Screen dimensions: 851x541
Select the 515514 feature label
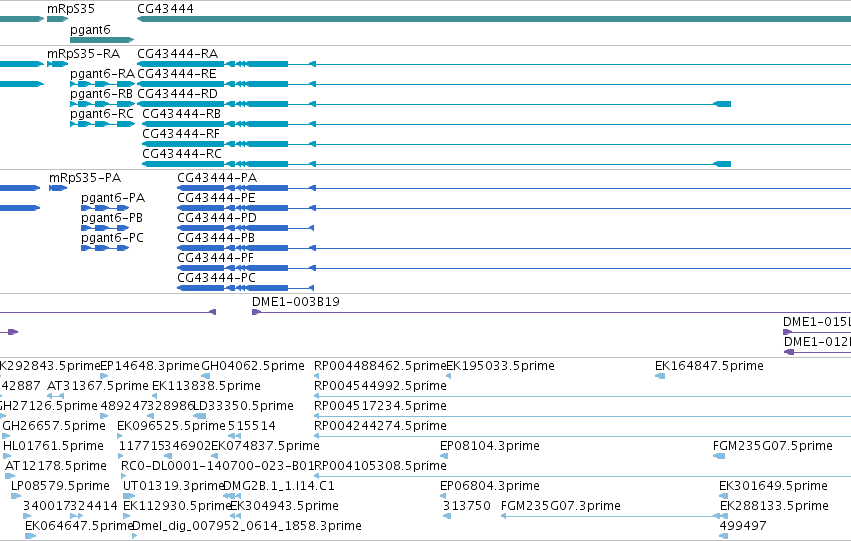tap(252, 427)
